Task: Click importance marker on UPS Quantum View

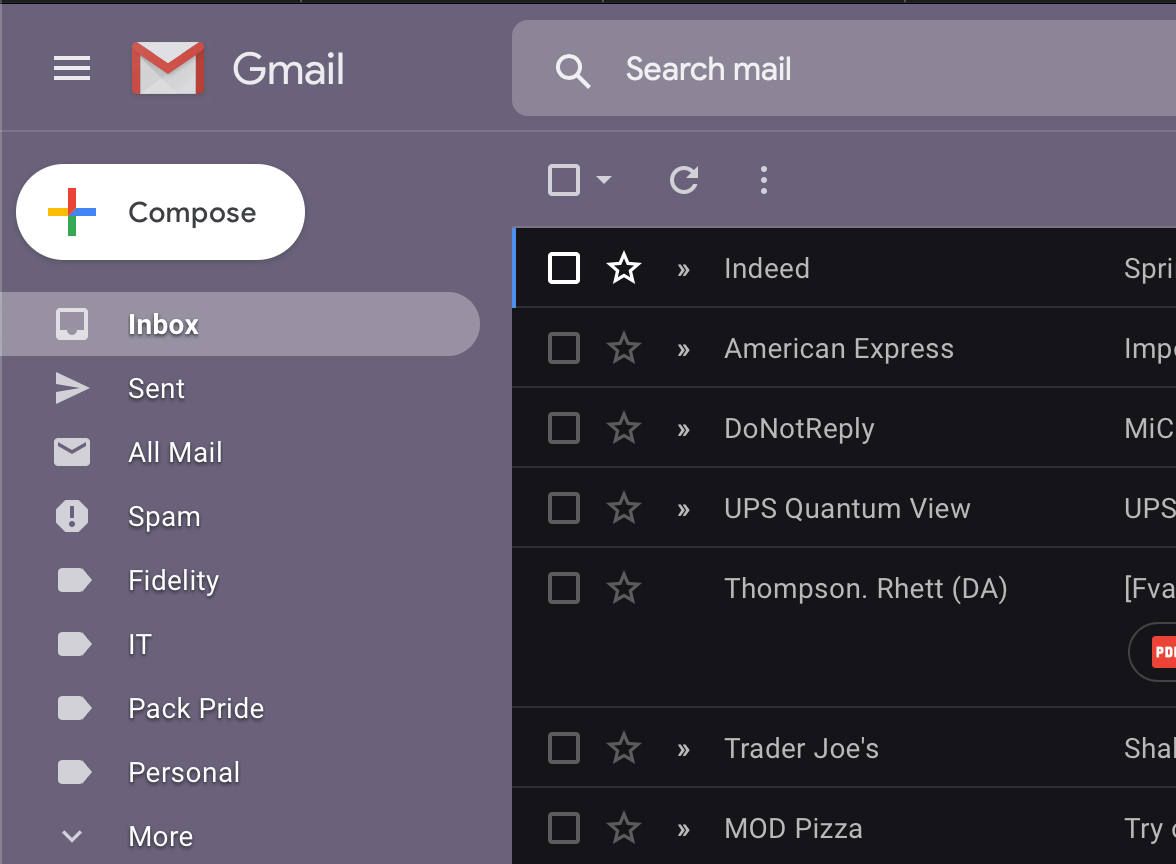Action: coord(683,509)
